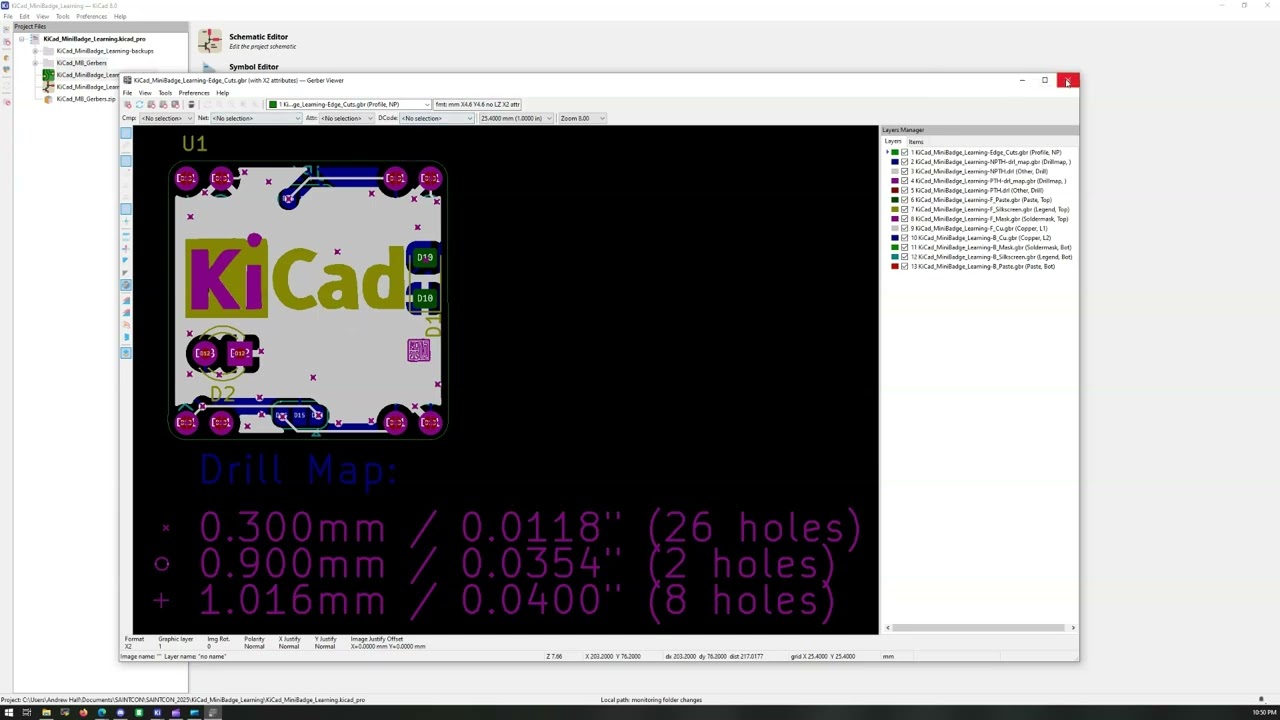This screenshot has height=720, width=1280.
Task: Click the teal swatch for layer 12 B_Silkscreen
Action: [x=895, y=257]
